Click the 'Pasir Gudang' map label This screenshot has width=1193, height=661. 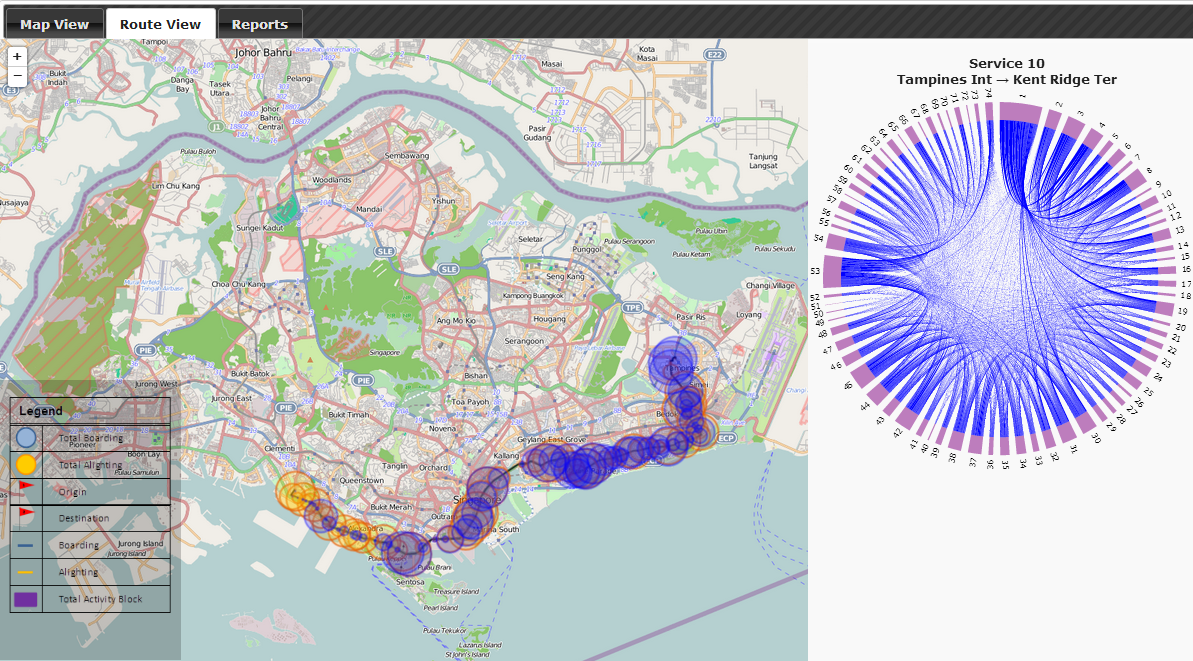click(x=537, y=133)
